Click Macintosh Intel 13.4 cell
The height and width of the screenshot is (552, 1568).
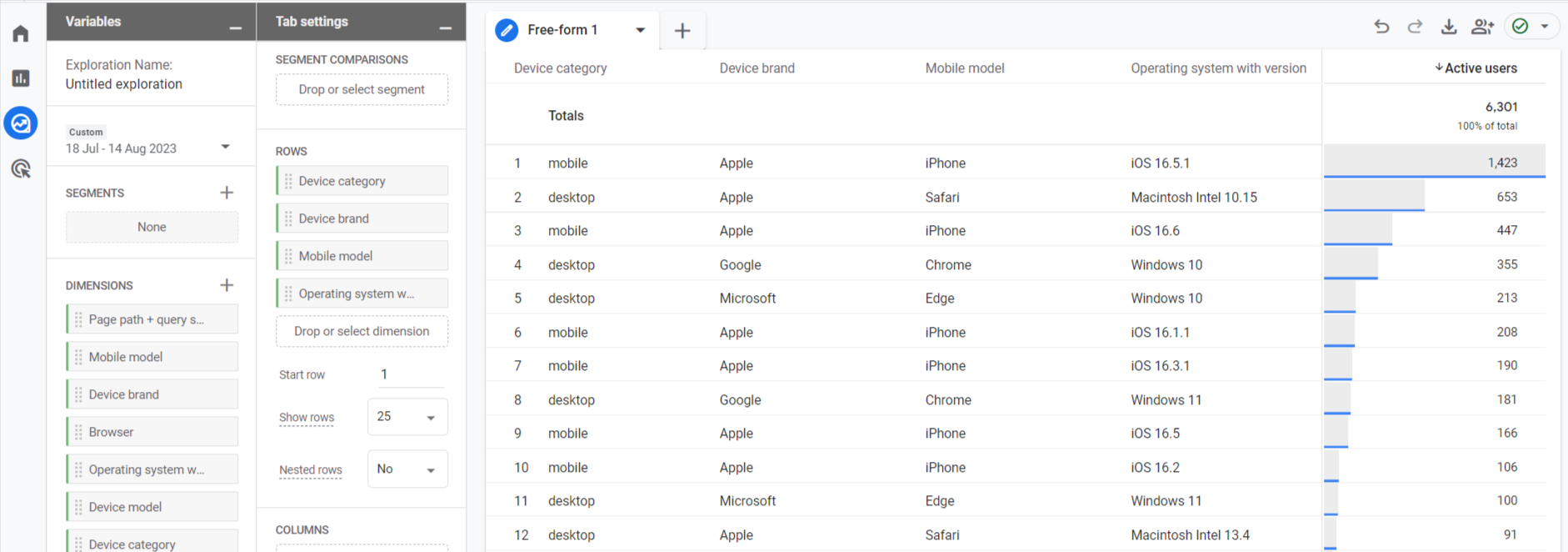pyautogui.click(x=1190, y=535)
